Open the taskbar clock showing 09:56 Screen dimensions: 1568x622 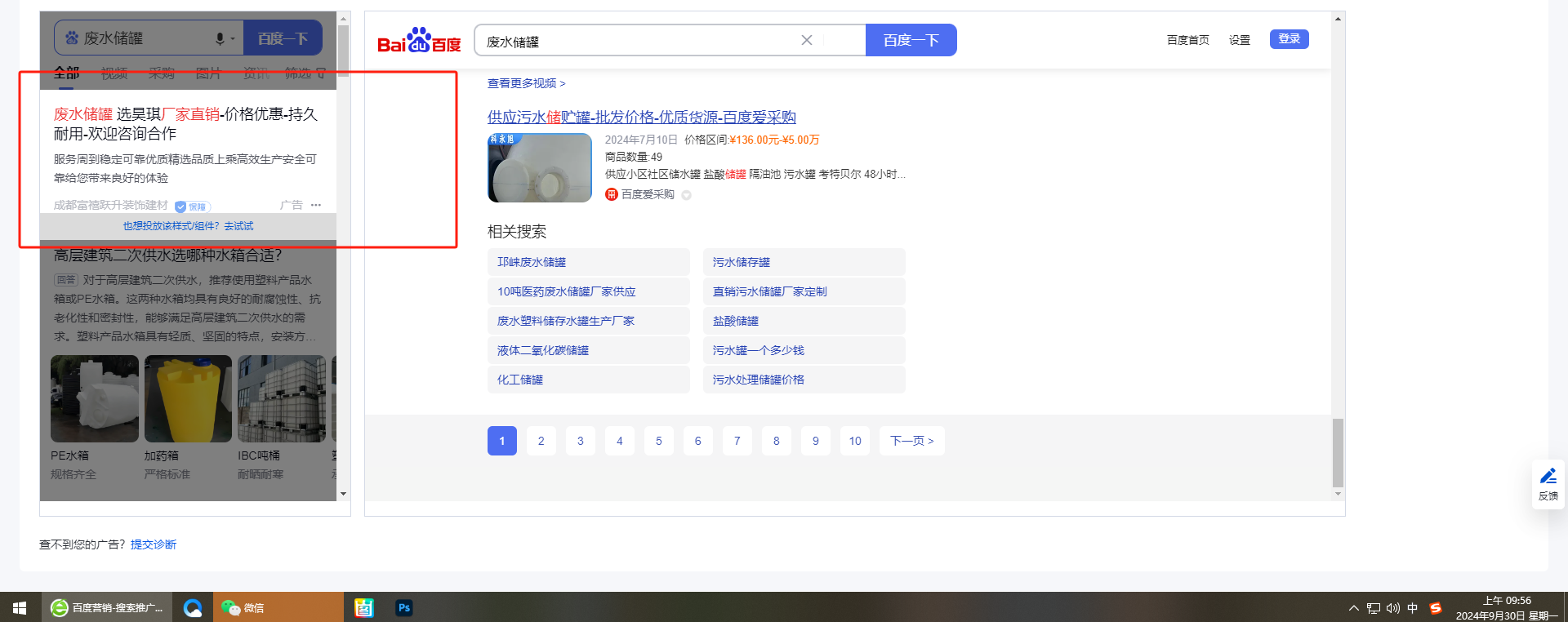(1507, 608)
